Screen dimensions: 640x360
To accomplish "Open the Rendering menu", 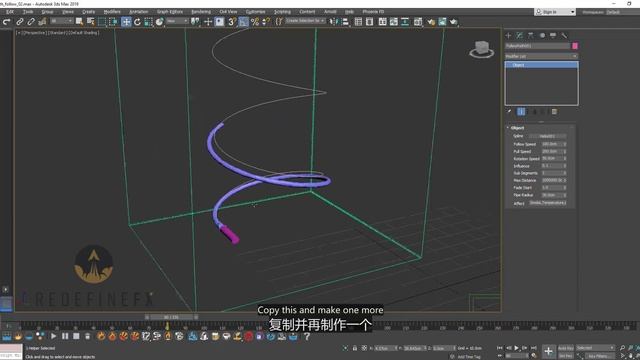I will pyautogui.click(x=201, y=12).
